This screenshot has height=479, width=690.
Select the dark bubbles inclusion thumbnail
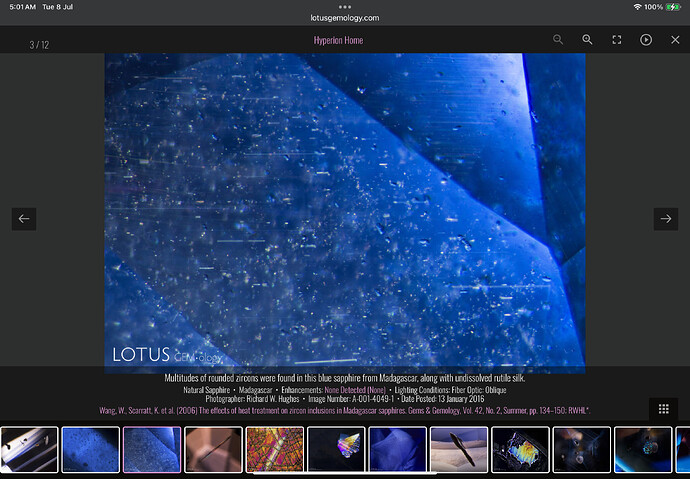coord(582,450)
